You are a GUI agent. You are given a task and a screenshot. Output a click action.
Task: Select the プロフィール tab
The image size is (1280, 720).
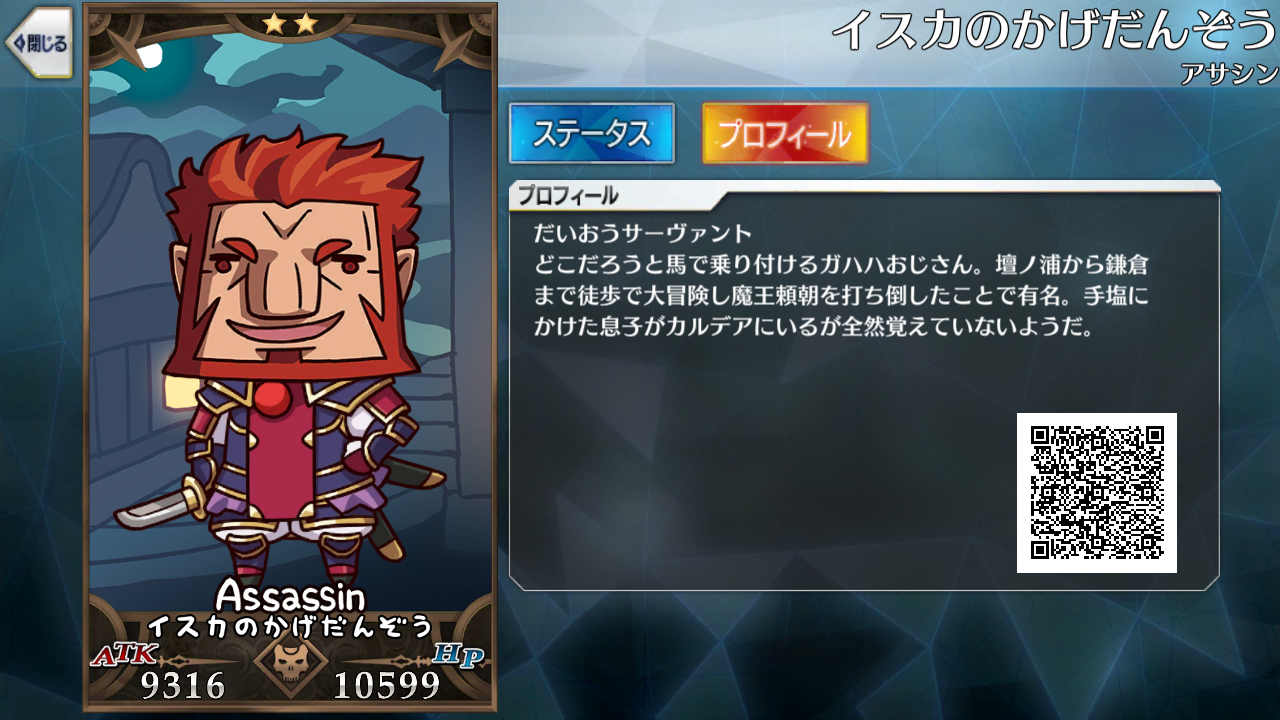pyautogui.click(x=785, y=133)
